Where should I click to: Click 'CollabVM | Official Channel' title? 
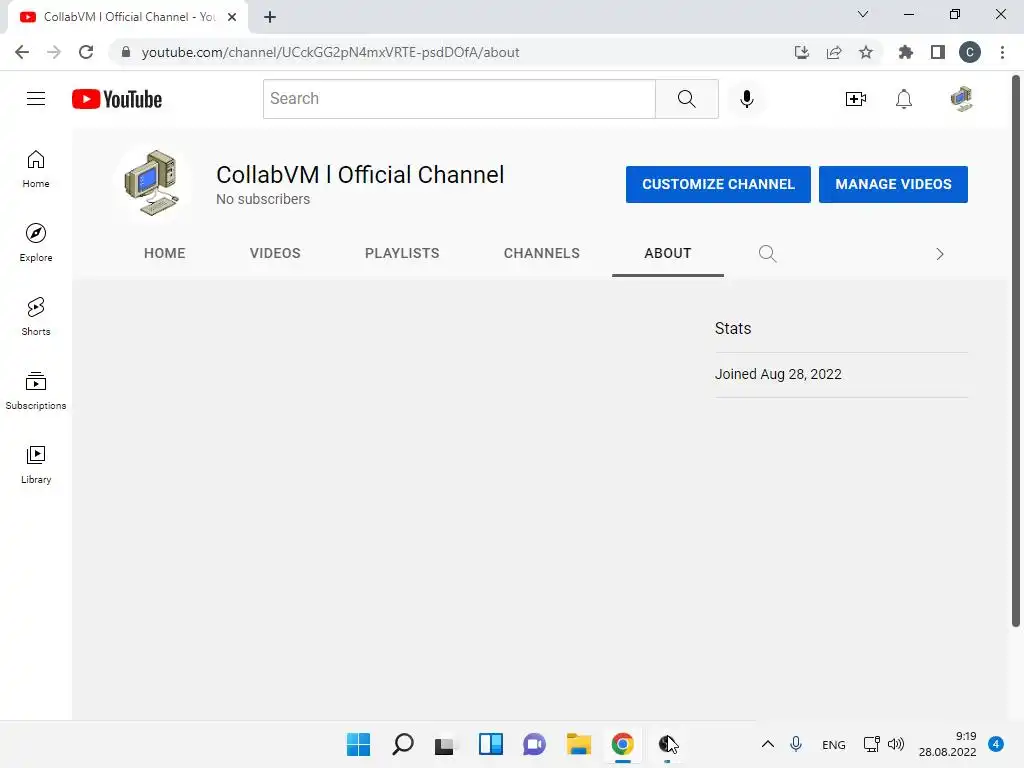(x=360, y=174)
